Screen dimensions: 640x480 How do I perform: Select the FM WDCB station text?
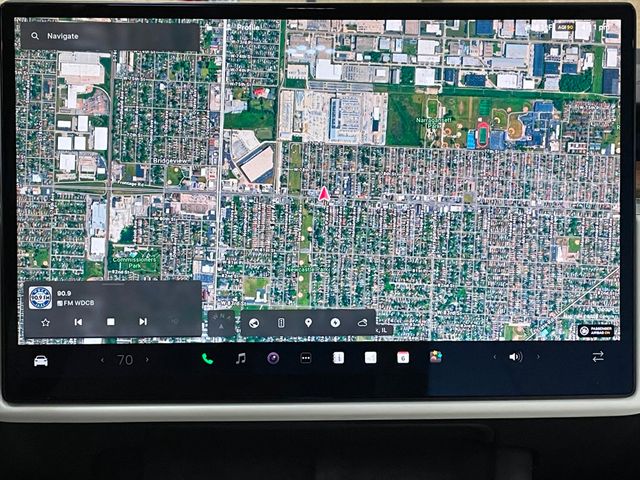click(x=76, y=303)
